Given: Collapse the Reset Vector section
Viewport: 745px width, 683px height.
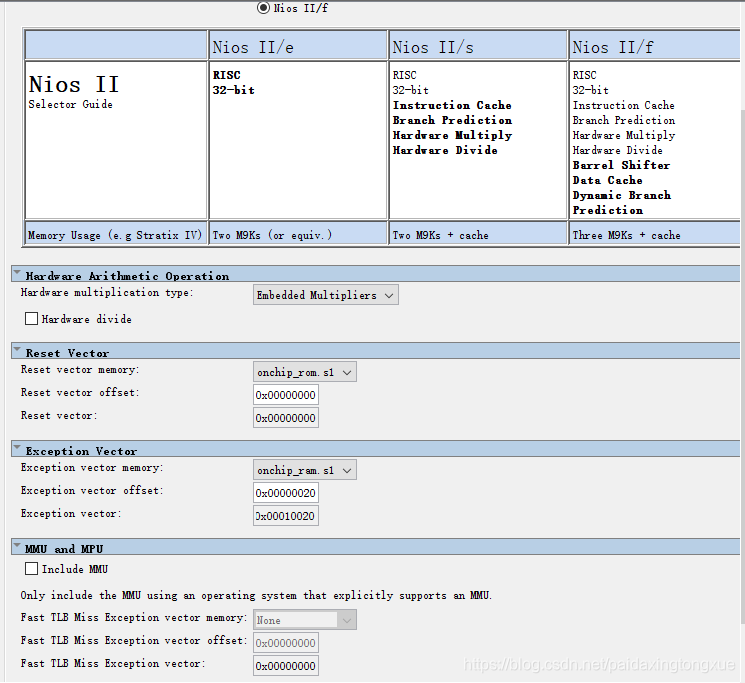Looking at the screenshot, I should coord(17,350).
